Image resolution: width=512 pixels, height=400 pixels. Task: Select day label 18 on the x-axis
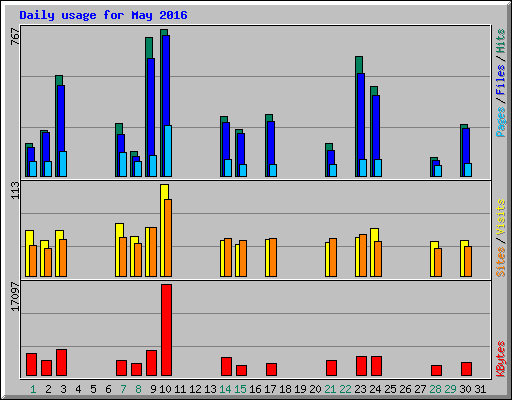285,389
